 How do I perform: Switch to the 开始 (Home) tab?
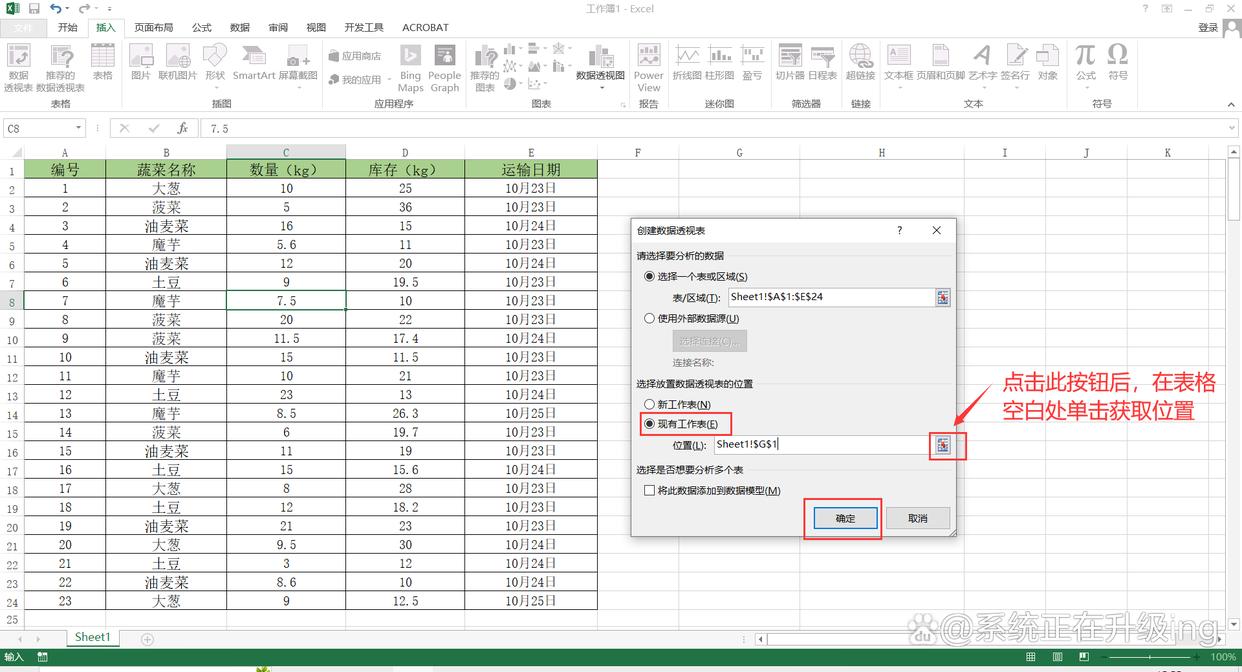coord(67,28)
